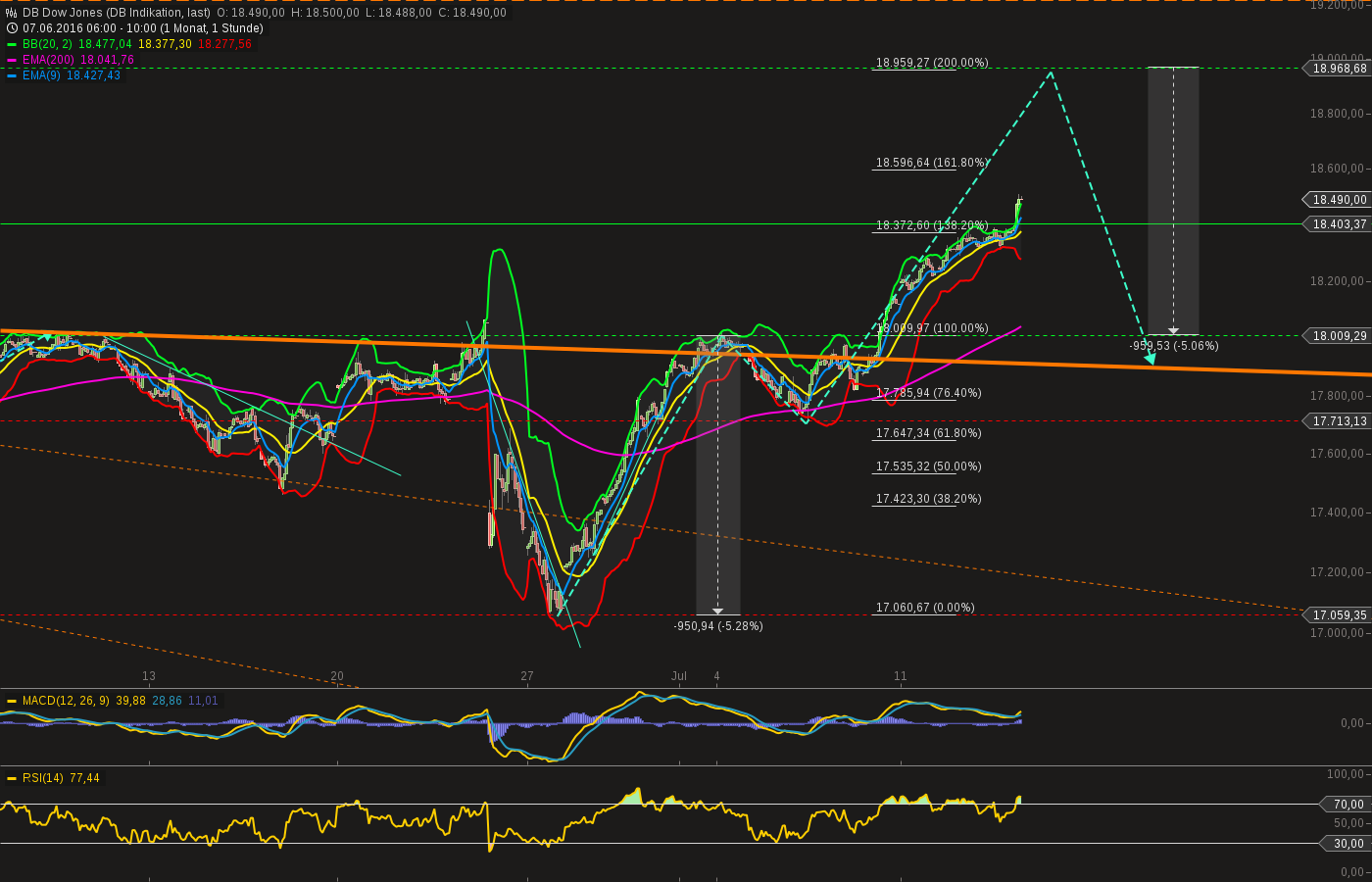The image size is (1372, 882).
Task: Click the 18.403,37 price axis tag
Action: tap(1339, 224)
